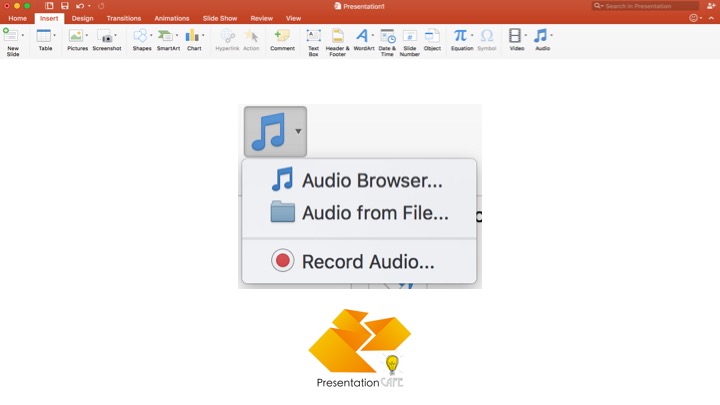Add a Comment to the slide
The width and height of the screenshot is (720, 405).
point(282,38)
